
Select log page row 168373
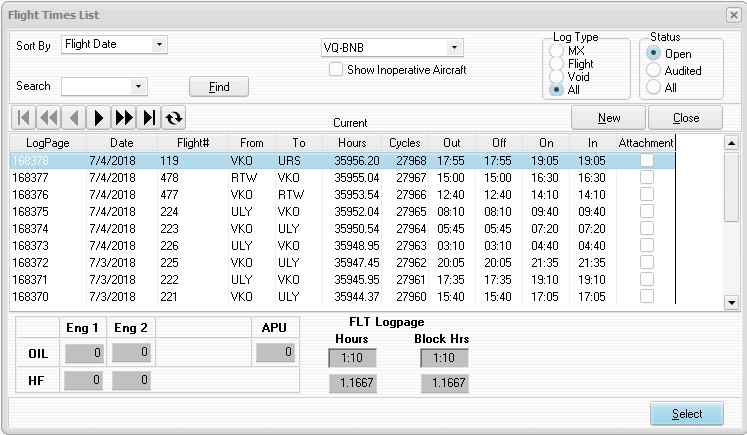tap(343, 245)
